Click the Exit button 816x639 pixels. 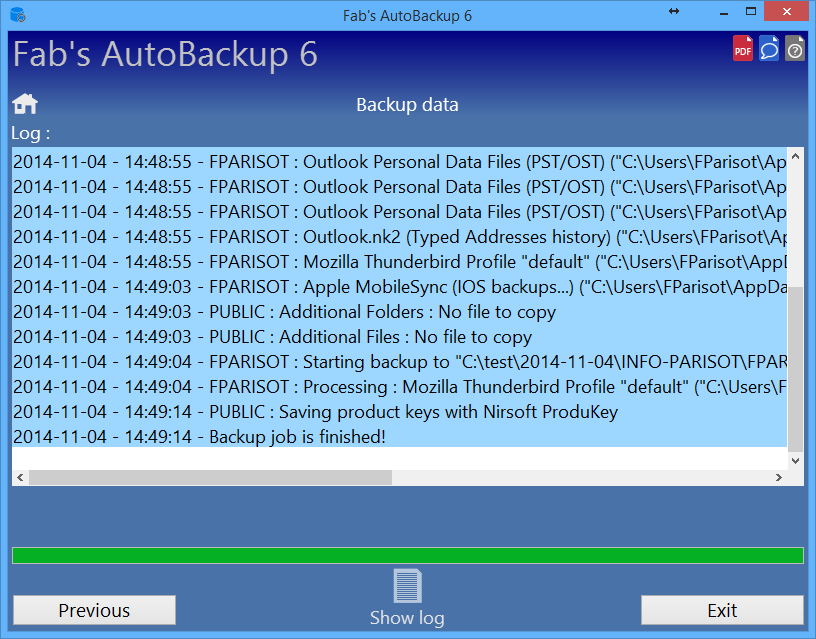[x=722, y=610]
